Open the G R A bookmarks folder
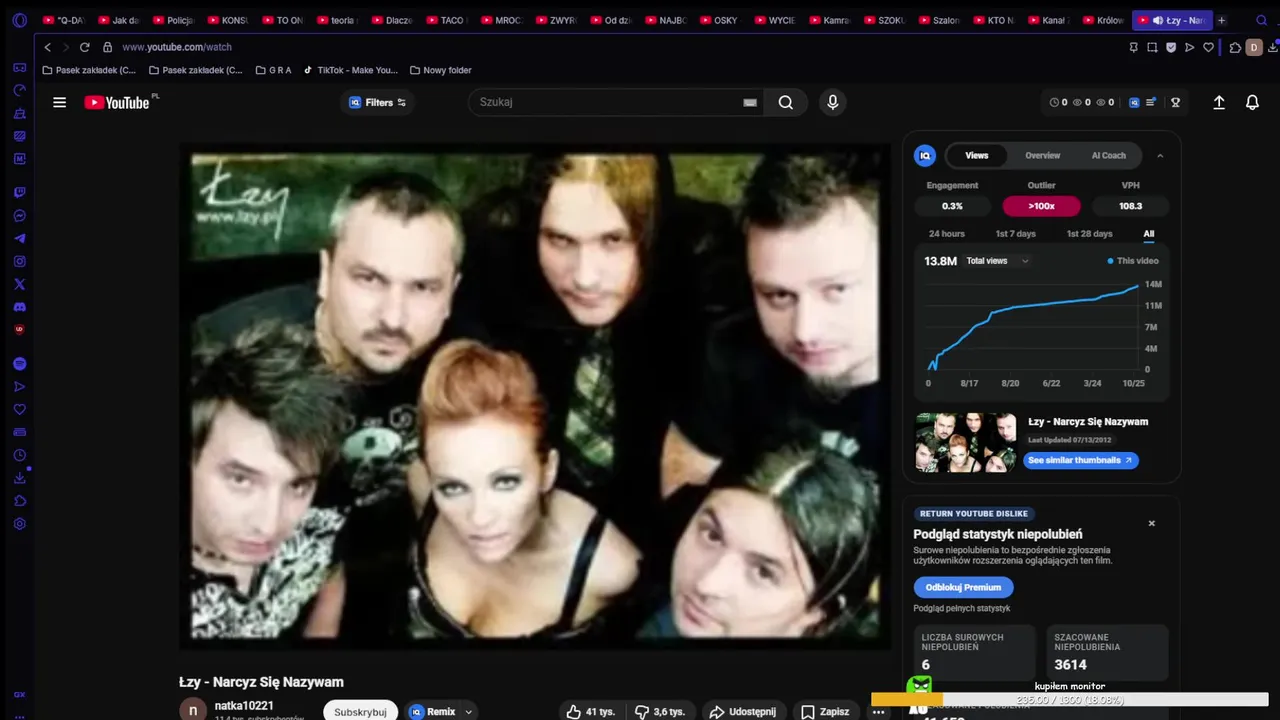The height and width of the screenshot is (720, 1280). [x=274, y=70]
